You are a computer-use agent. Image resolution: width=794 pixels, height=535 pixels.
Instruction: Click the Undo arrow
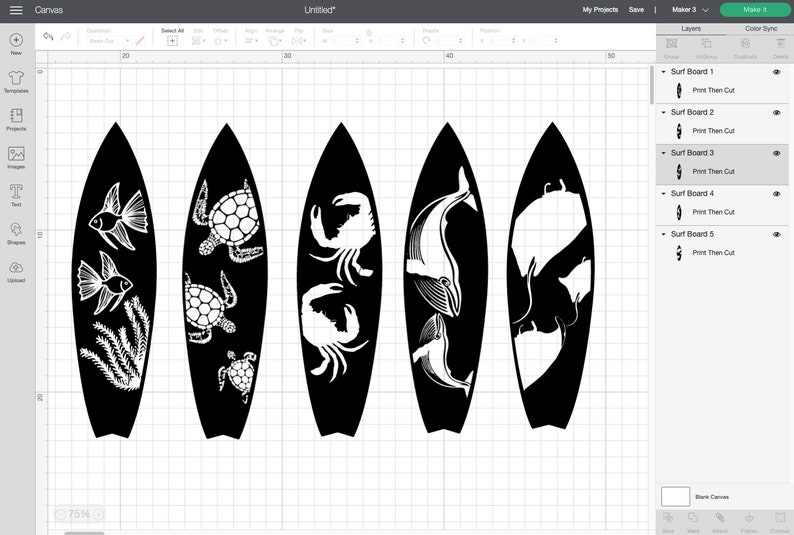(48, 36)
